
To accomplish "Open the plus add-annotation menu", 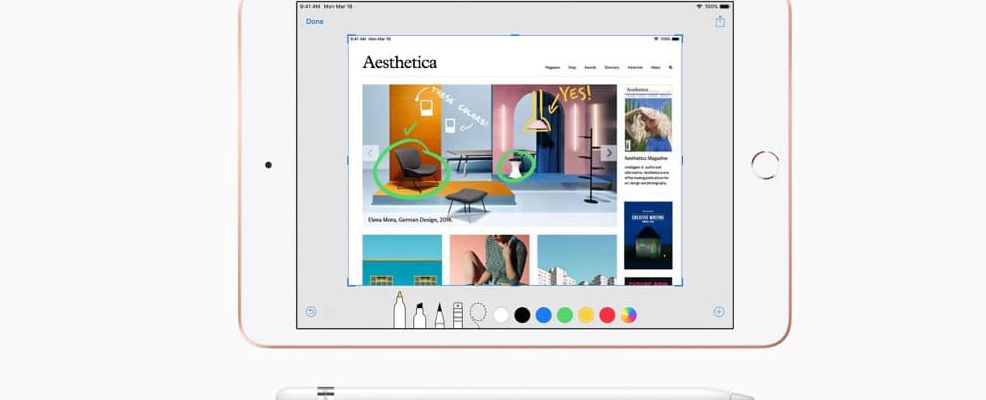I will pos(719,311).
